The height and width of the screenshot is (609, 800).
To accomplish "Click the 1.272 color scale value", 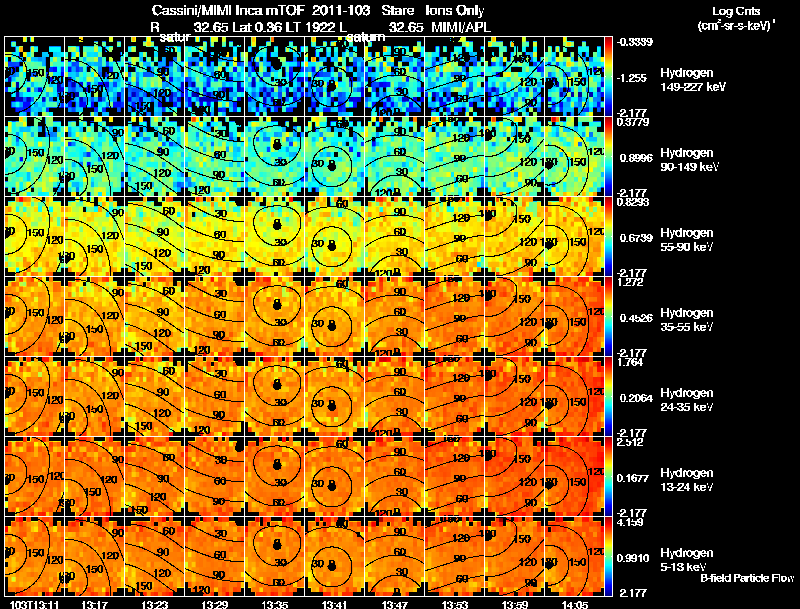I will [x=630, y=283].
